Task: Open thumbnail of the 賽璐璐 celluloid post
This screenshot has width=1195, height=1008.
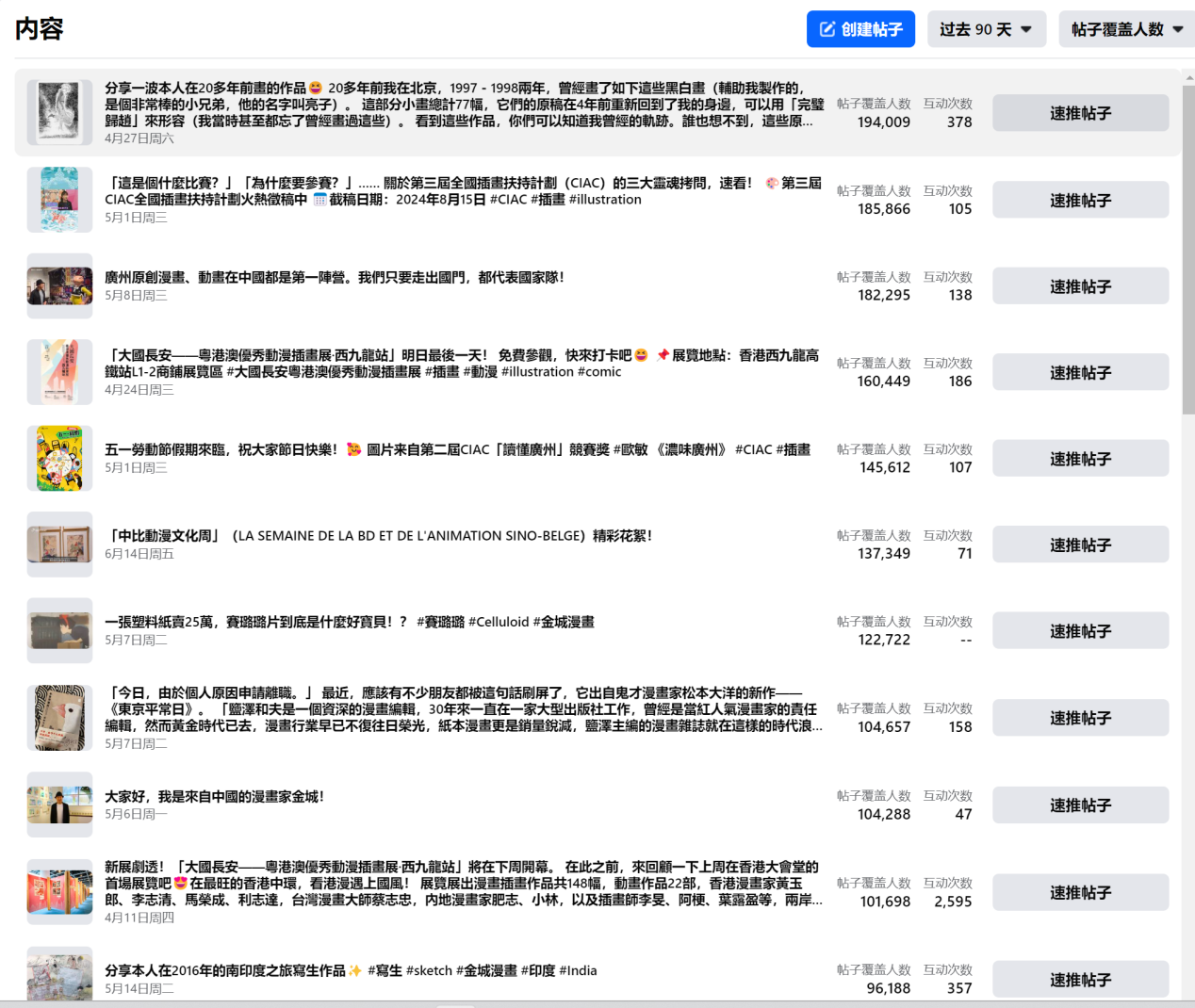Action: (59, 631)
